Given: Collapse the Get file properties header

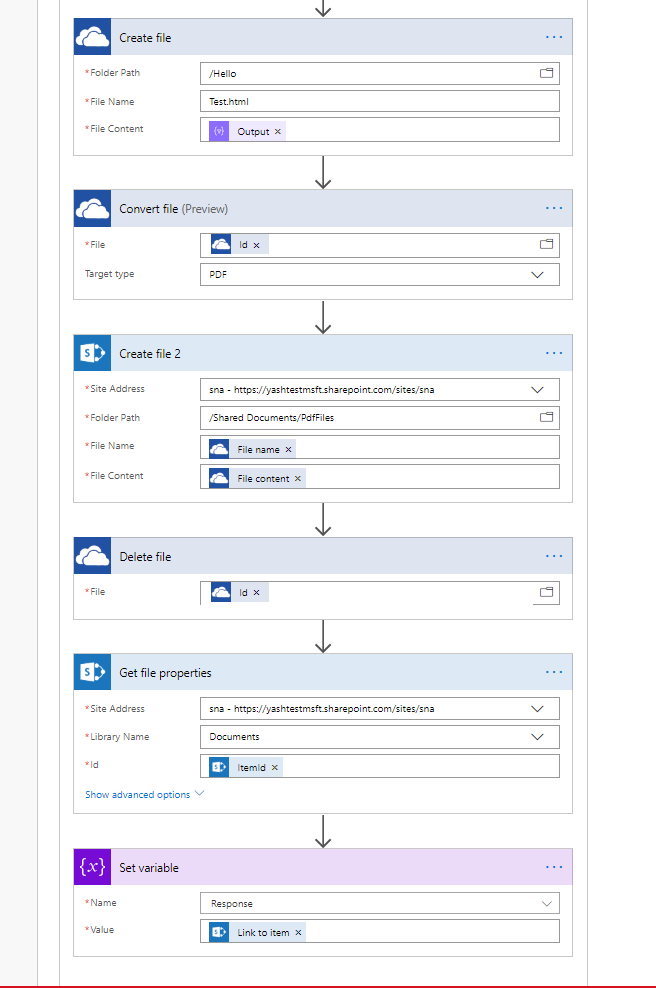Looking at the screenshot, I should pyautogui.click(x=323, y=672).
